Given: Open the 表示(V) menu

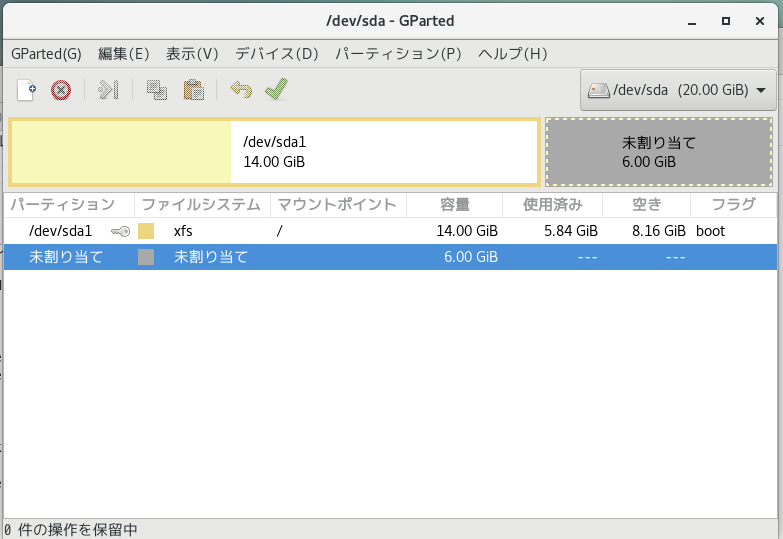Looking at the screenshot, I should click(192, 53).
